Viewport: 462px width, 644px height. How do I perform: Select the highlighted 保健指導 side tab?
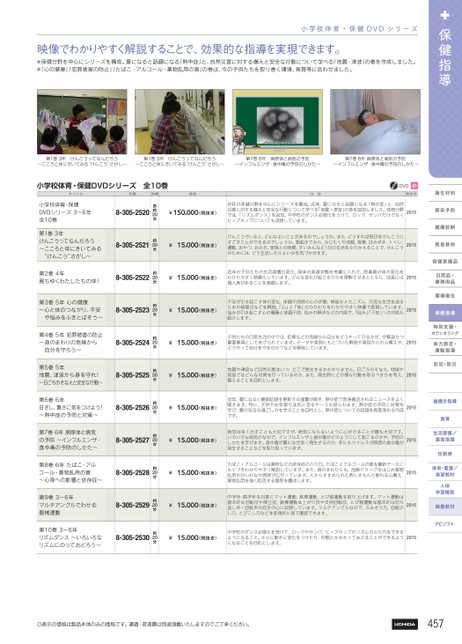tap(445, 313)
